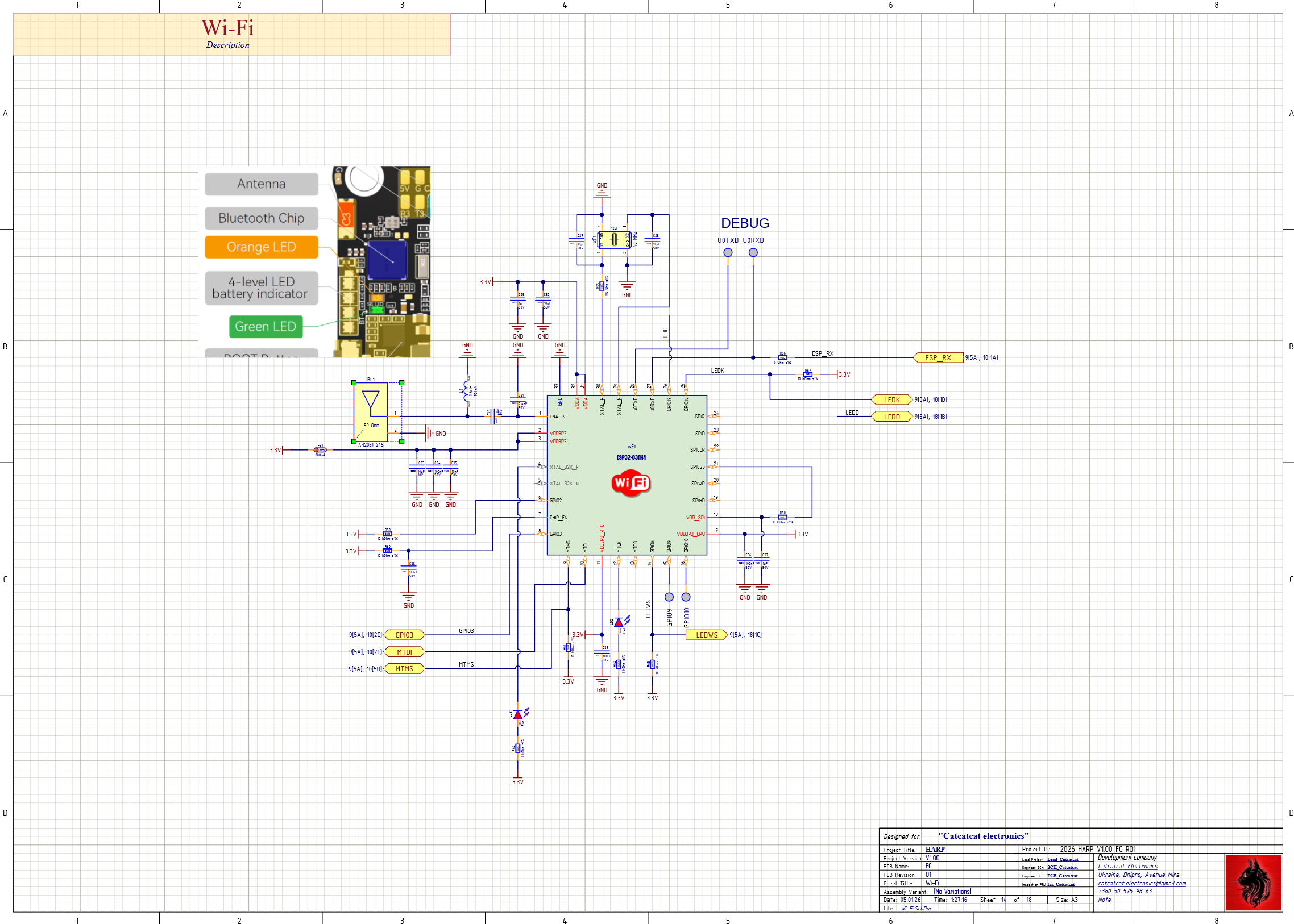
Task: Open the Catcatcat Electronics company link
Action: (1127, 866)
